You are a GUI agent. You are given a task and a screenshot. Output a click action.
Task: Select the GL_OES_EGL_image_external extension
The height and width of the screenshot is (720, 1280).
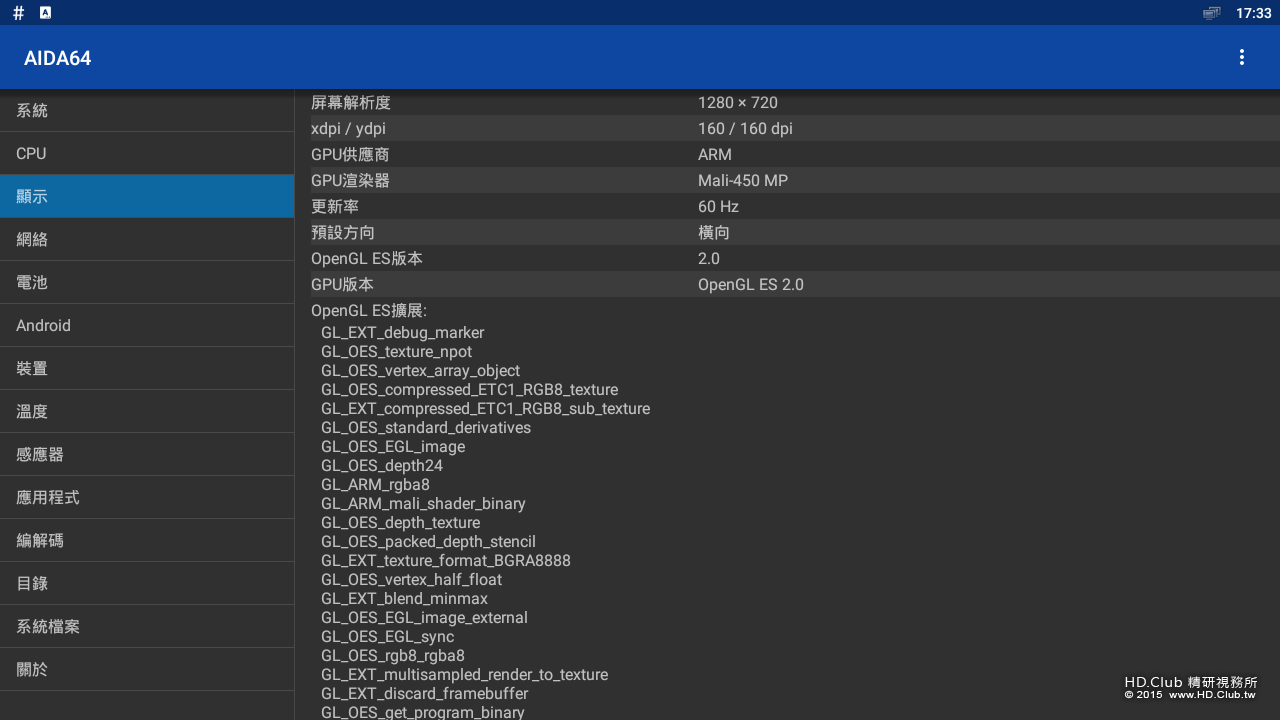424,617
